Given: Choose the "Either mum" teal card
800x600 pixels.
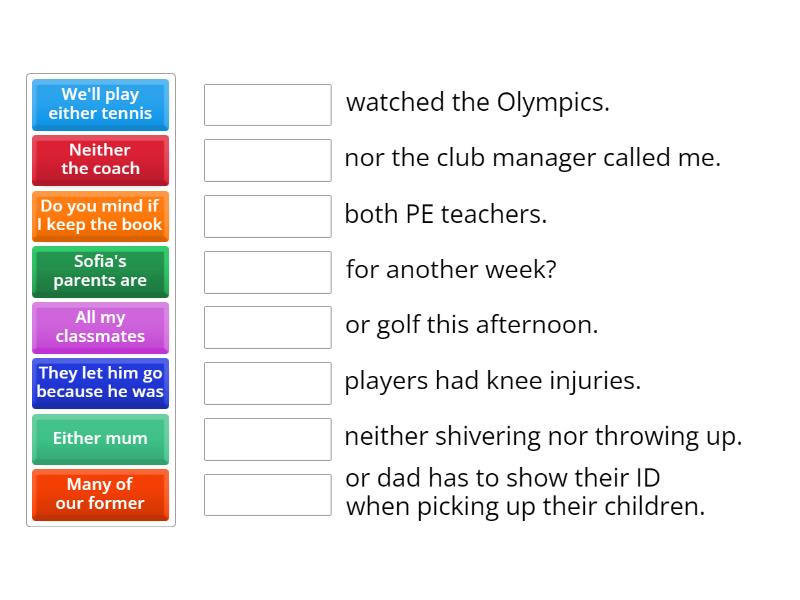Looking at the screenshot, I should (100, 439).
